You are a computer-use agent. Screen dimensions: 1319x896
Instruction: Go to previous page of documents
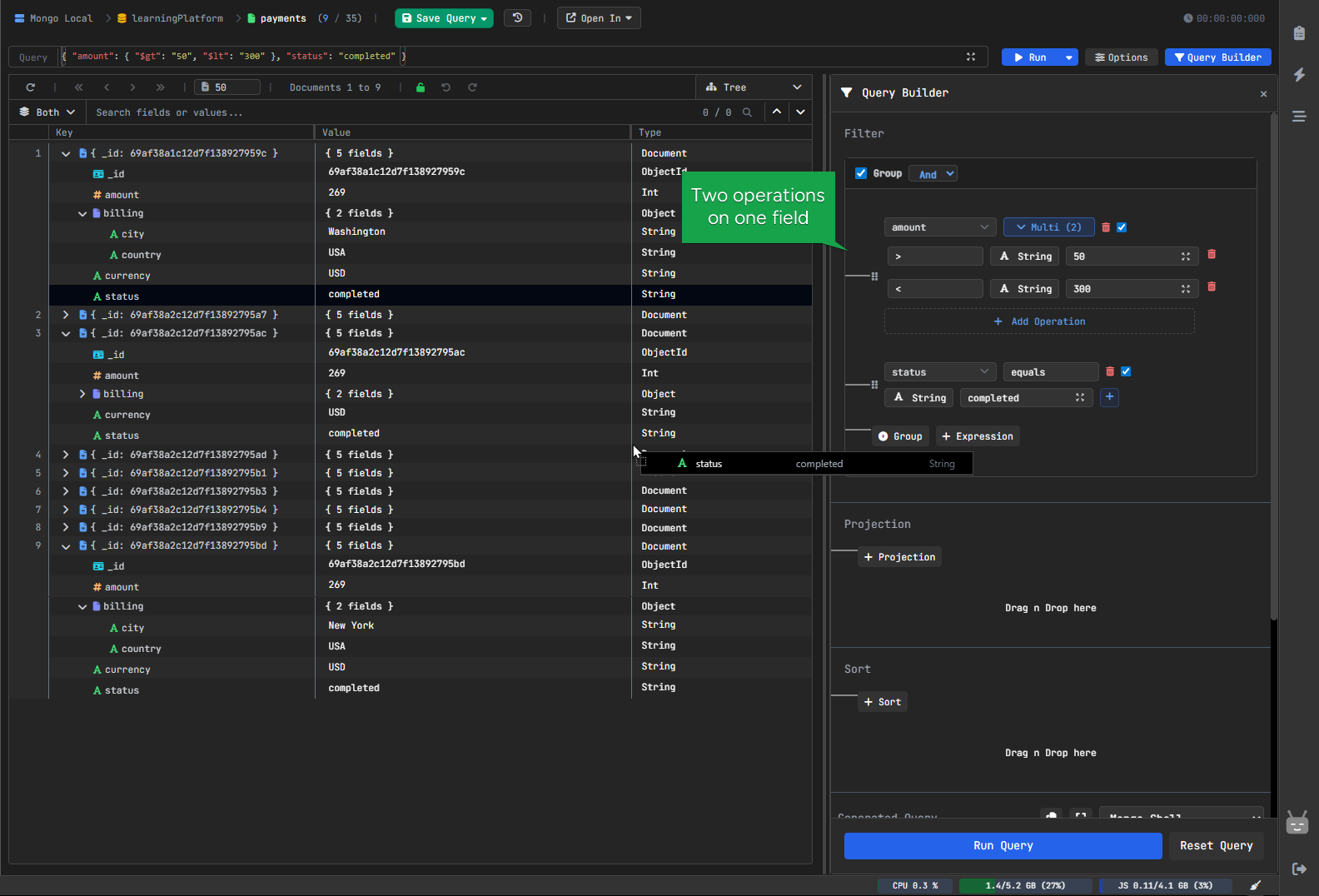click(107, 87)
